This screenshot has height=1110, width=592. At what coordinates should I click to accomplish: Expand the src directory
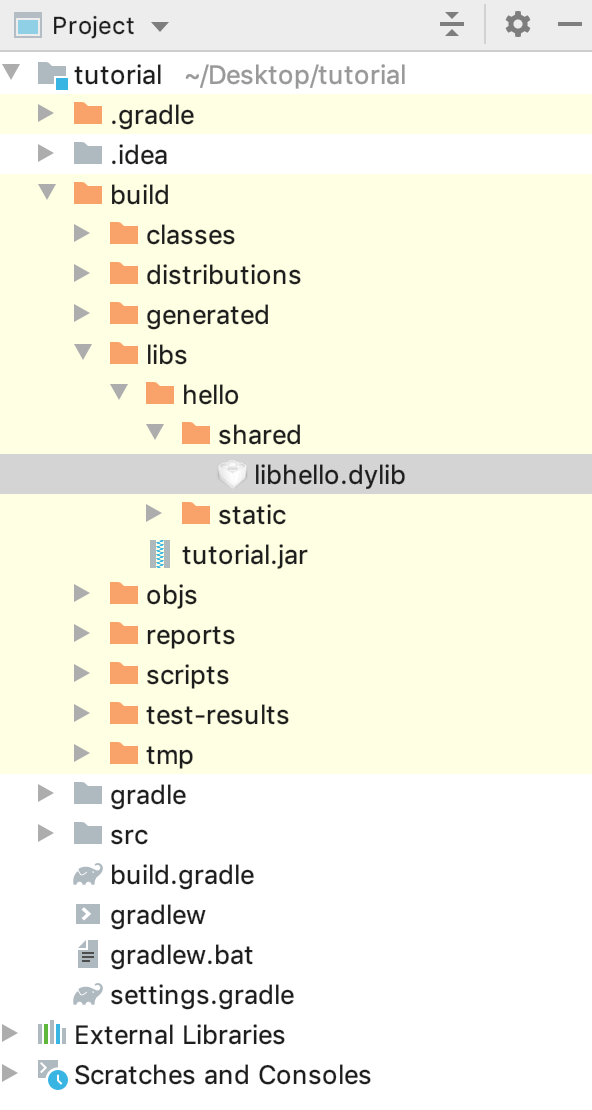46,834
